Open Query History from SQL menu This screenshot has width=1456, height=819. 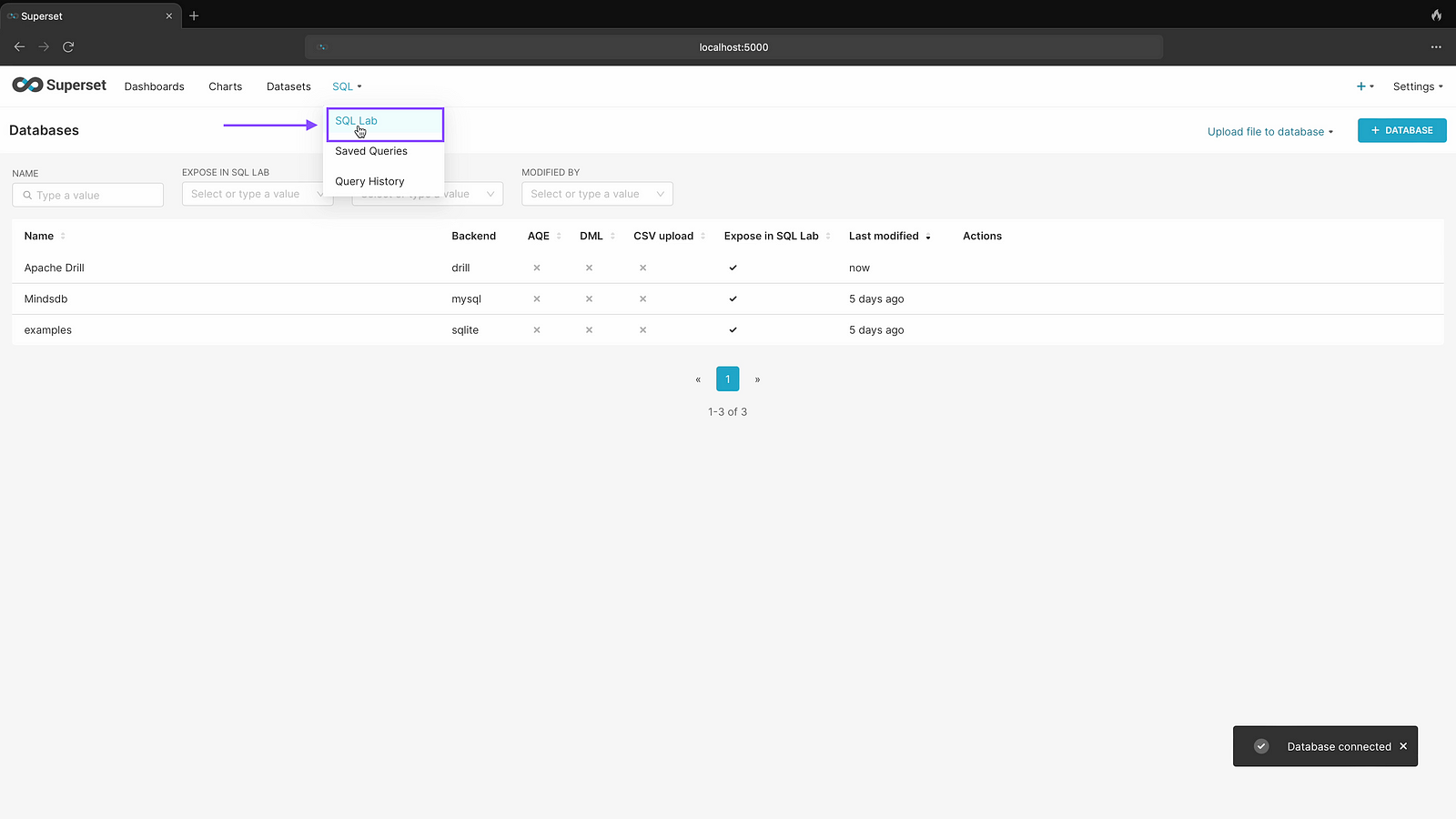click(369, 181)
